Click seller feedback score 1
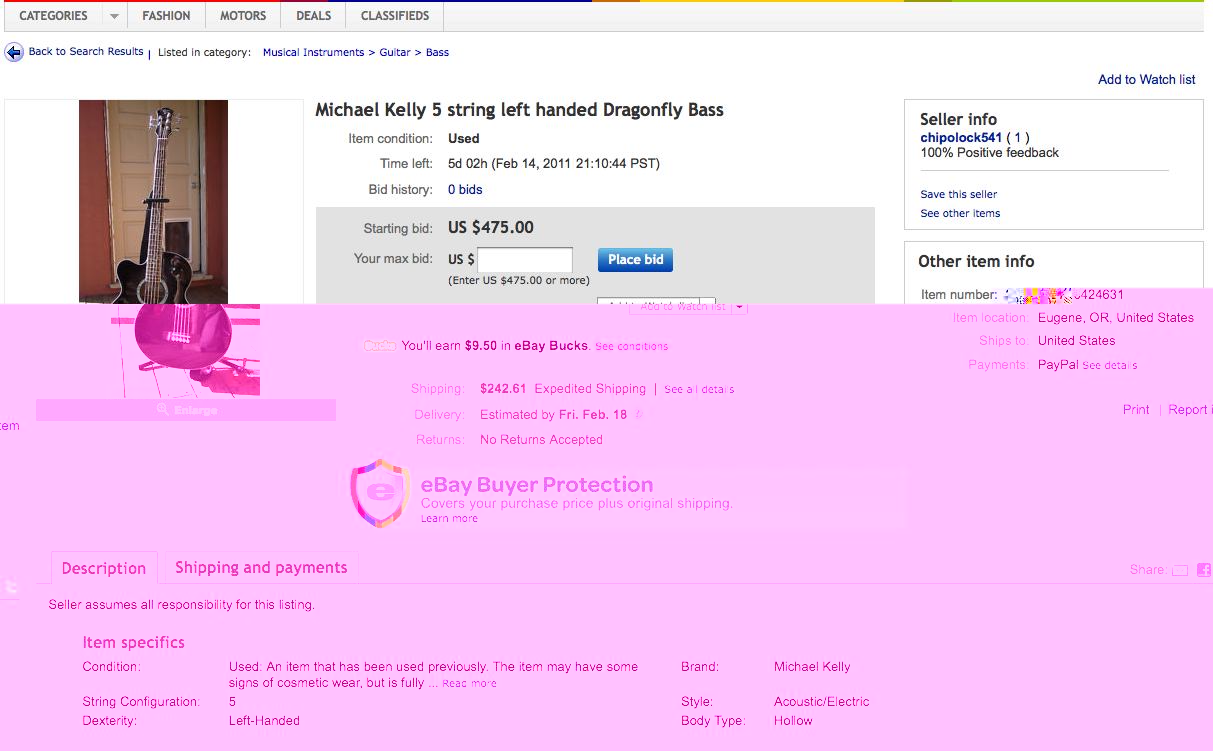This screenshot has width=1213, height=751. 1018,137
